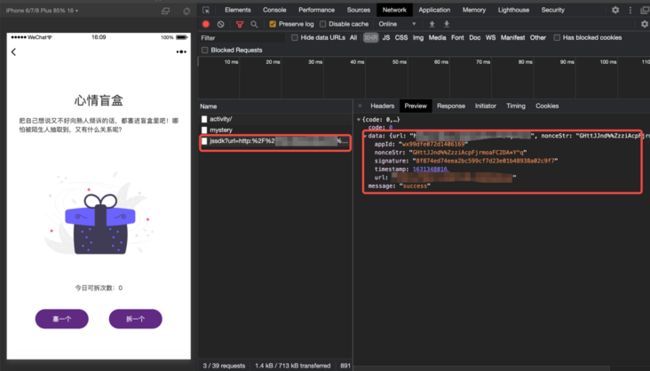Select the Network tab
Viewport: 650px width, 371px height.
pyautogui.click(x=394, y=10)
